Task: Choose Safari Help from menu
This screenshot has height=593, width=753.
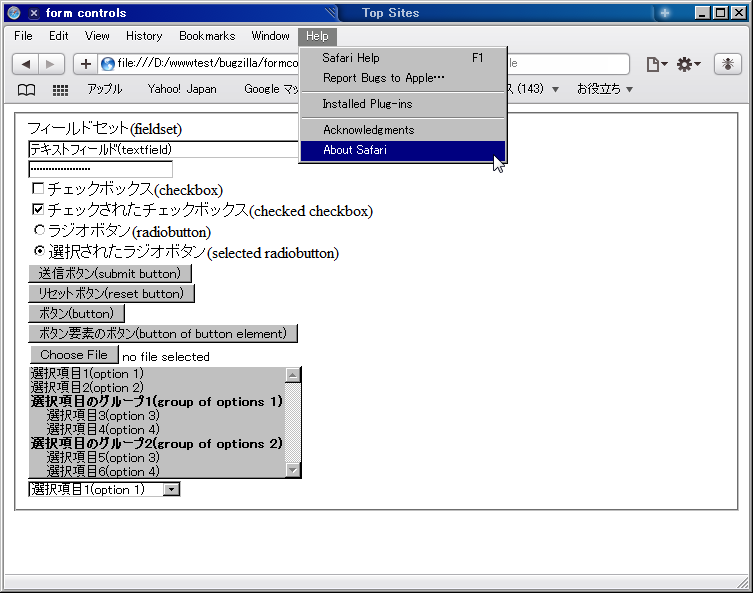Action: [x=403, y=58]
